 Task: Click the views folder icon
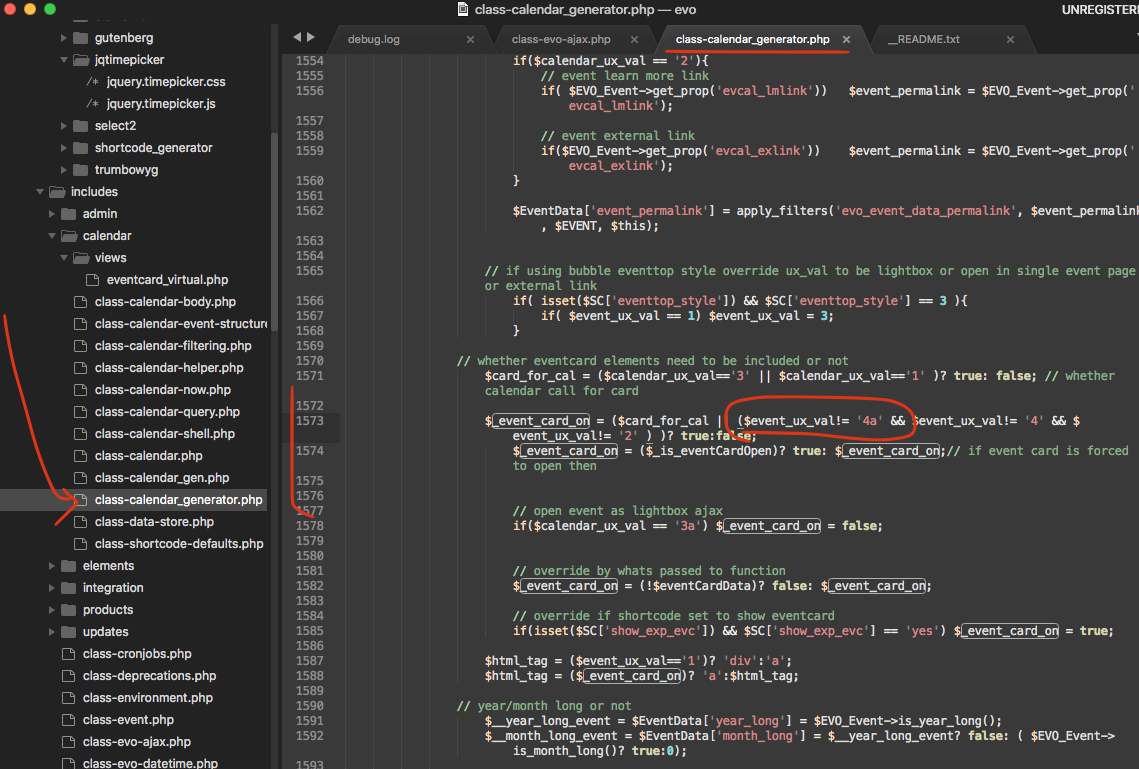point(81,258)
